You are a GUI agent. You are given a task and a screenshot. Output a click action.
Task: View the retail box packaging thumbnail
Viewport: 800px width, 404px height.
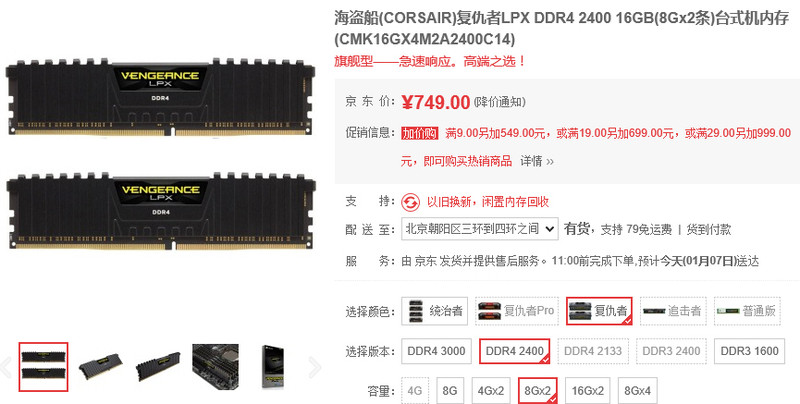[272, 367]
